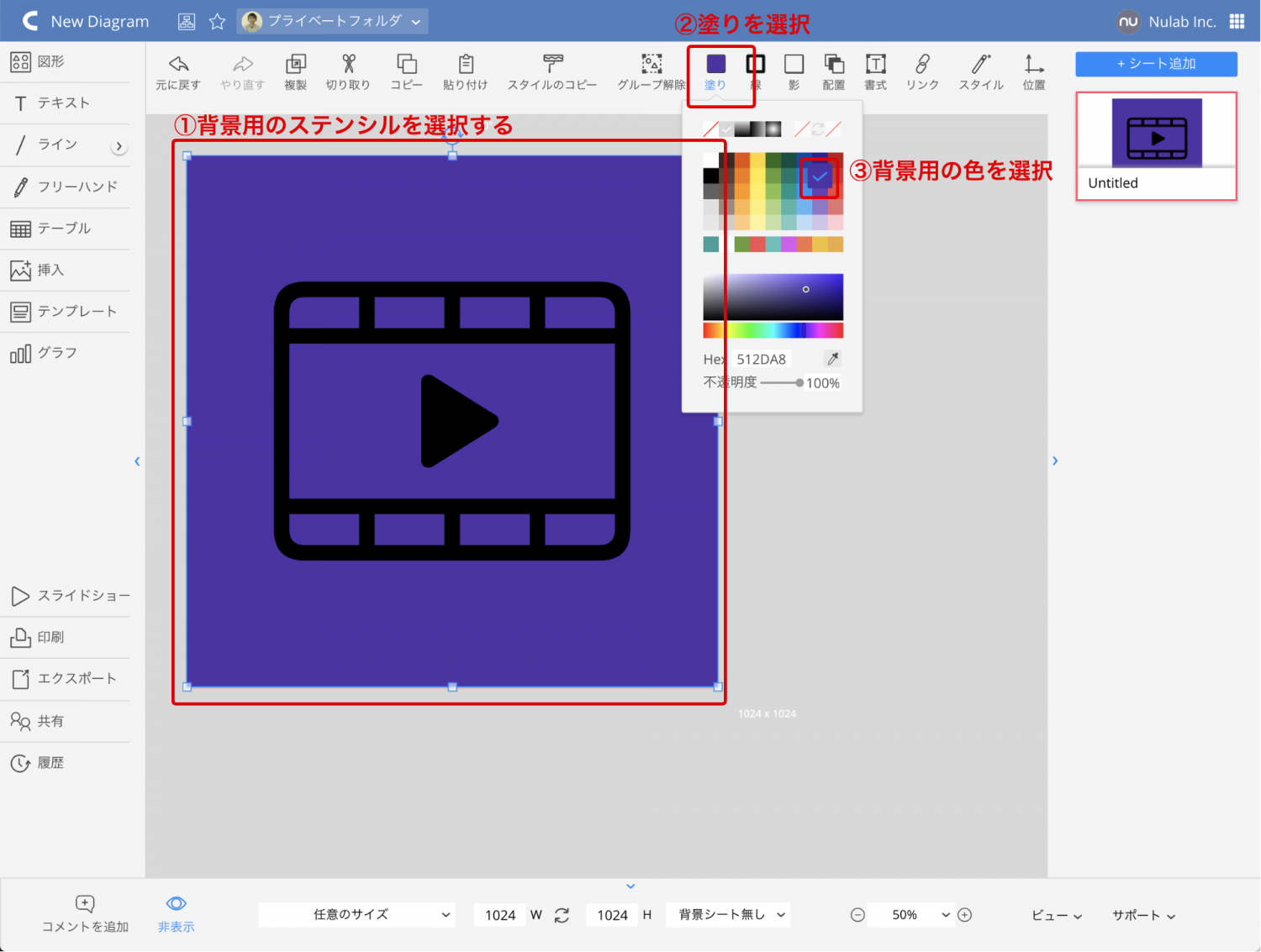Click the Copy Style (スタイルのコピー) icon
This screenshot has height=952, width=1261.
[x=552, y=65]
